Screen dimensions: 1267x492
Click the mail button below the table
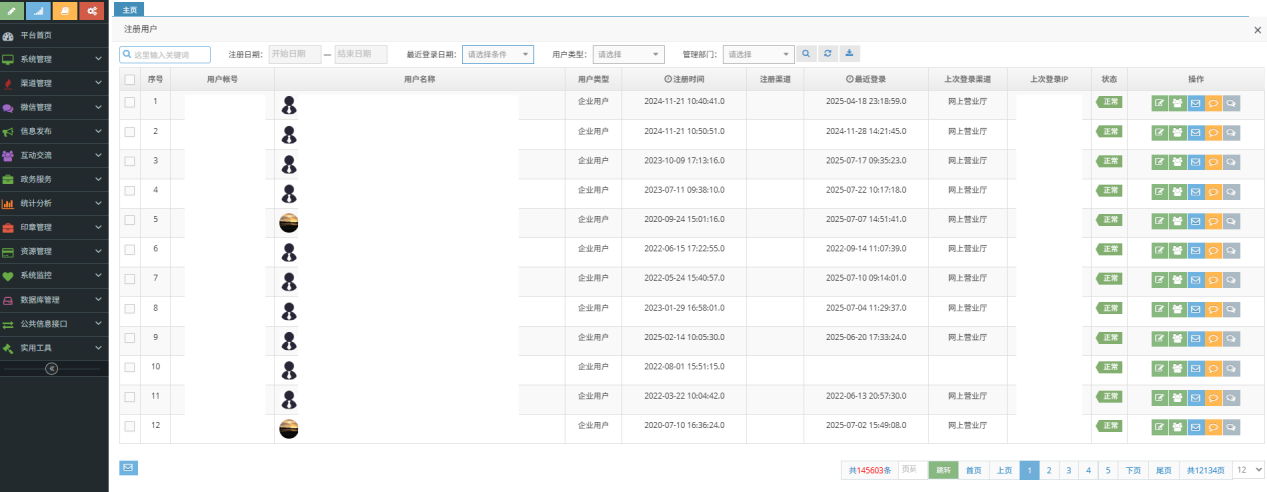point(129,467)
